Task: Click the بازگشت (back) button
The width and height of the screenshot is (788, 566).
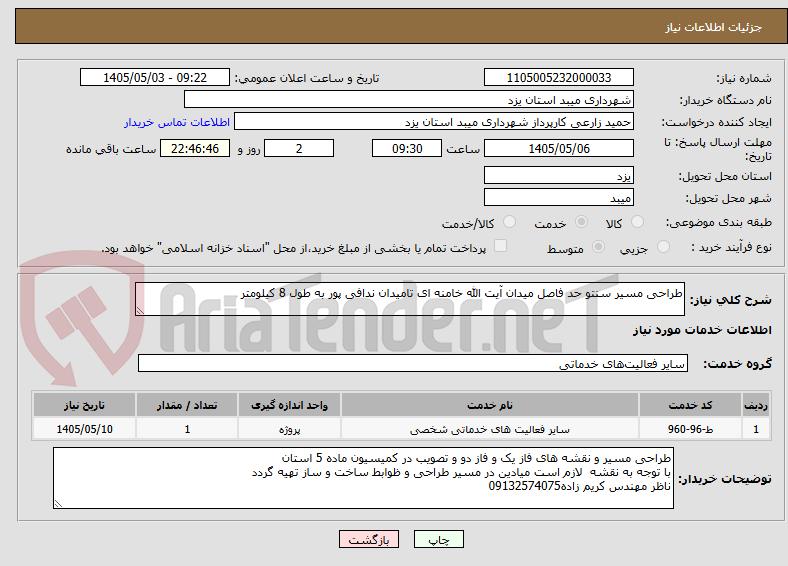Action: [368, 539]
